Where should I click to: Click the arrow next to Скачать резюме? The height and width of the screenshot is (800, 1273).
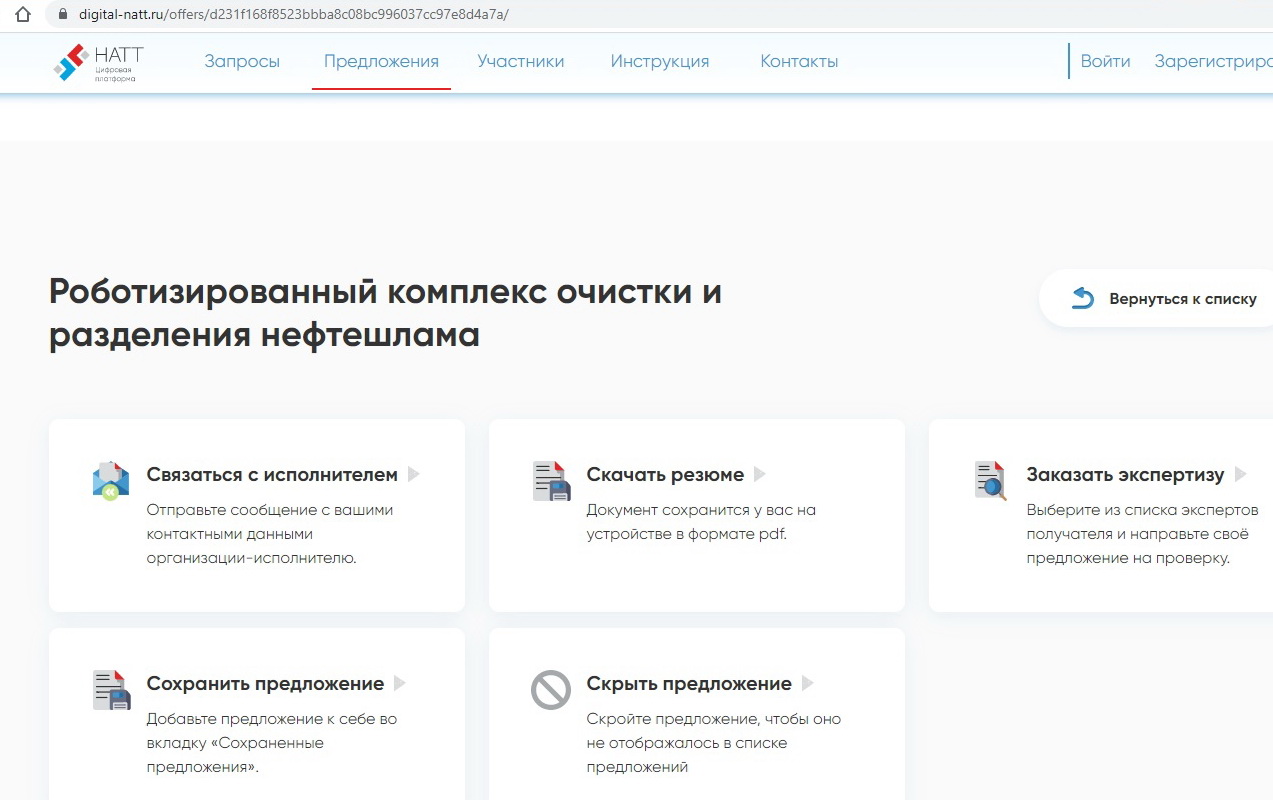point(760,475)
